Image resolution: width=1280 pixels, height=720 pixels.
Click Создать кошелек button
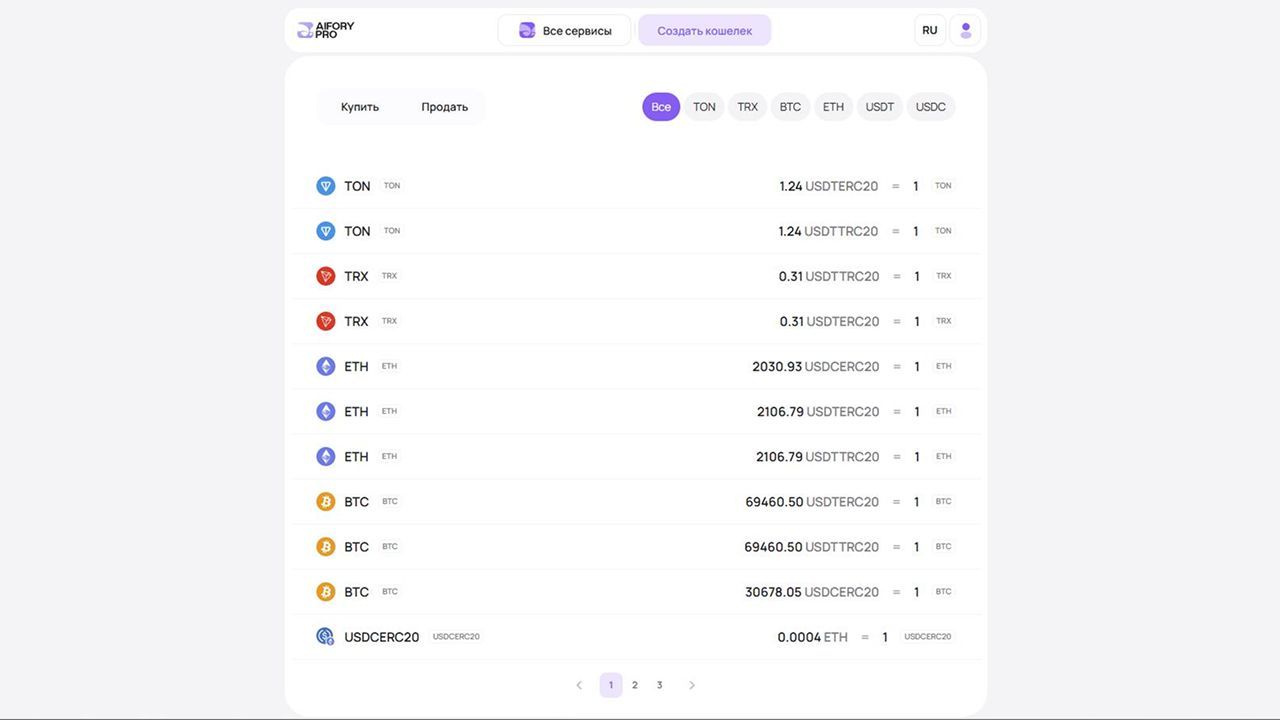704,30
